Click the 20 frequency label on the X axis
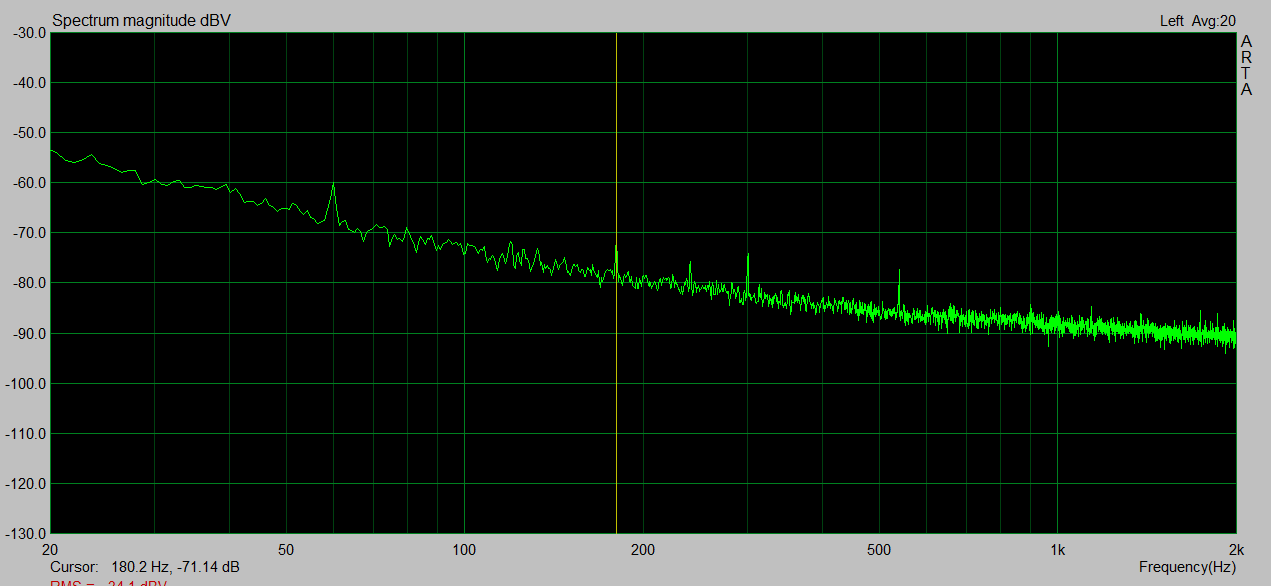Image resolution: width=1271 pixels, height=586 pixels. [x=51, y=549]
